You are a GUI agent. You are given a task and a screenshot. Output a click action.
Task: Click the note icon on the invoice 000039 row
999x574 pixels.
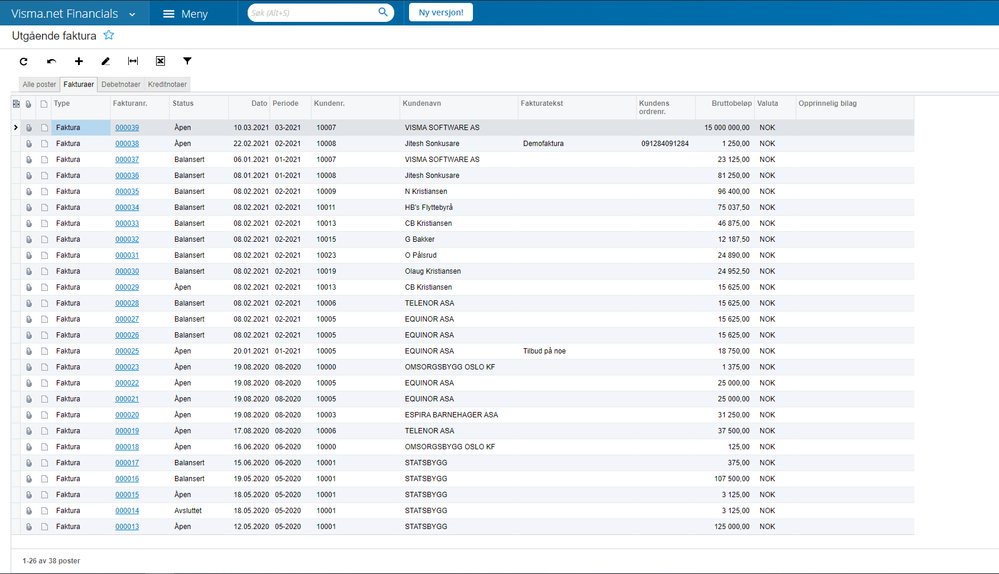coord(44,127)
